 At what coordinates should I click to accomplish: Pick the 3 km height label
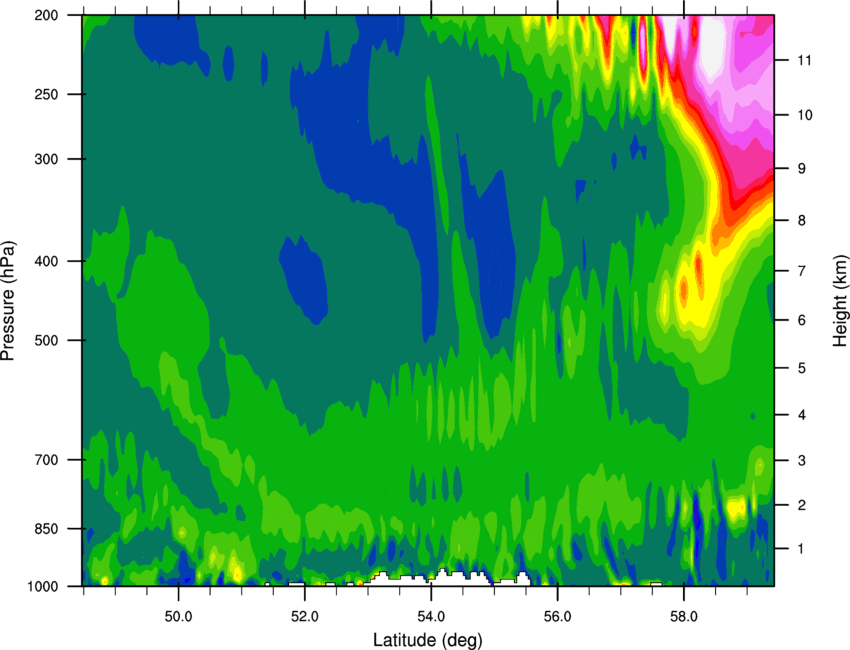[802, 460]
